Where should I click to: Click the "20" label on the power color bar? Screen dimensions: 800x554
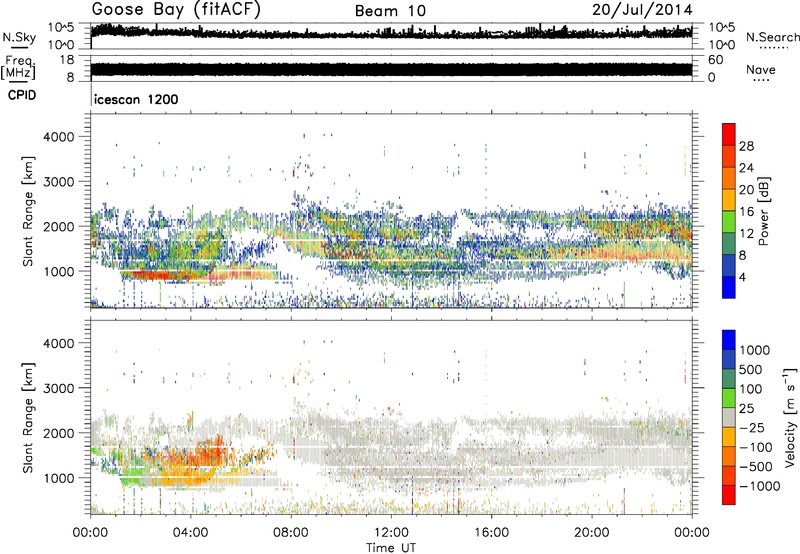[x=746, y=190]
